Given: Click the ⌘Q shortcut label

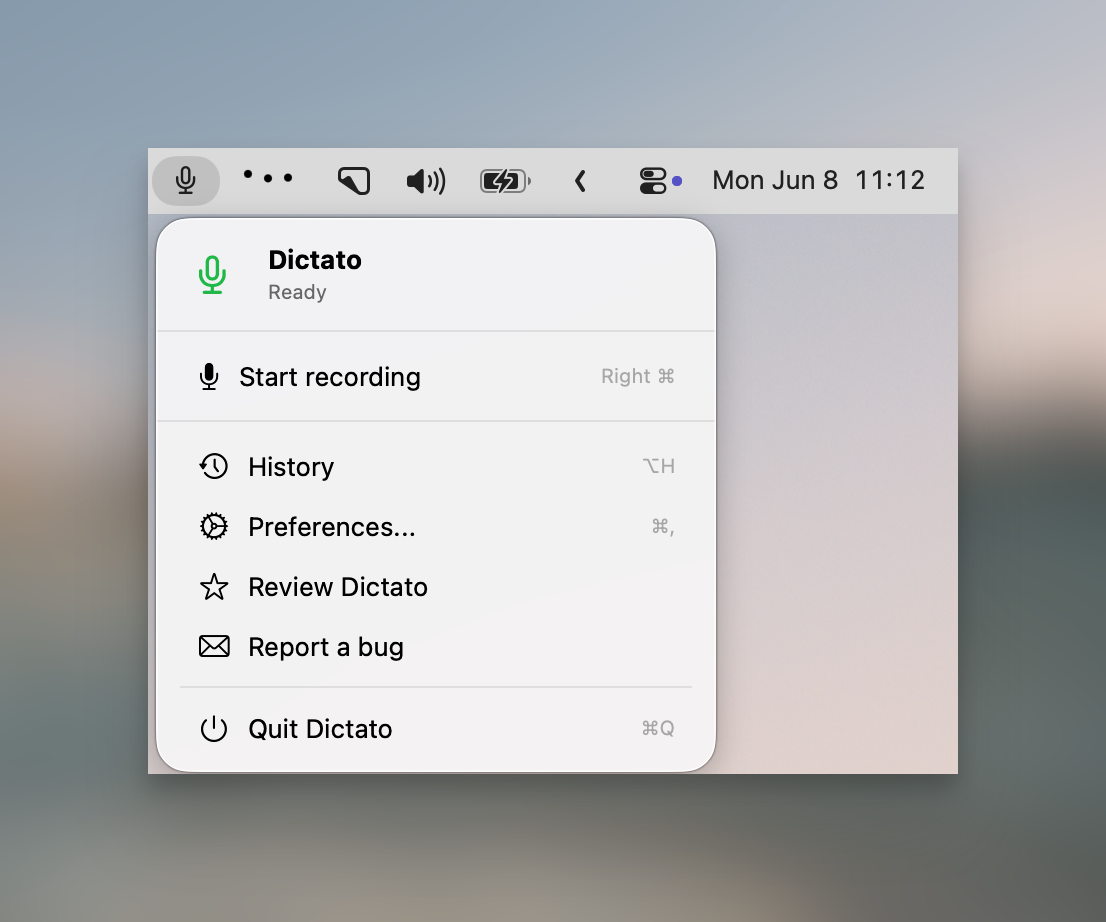Looking at the screenshot, I should 658,729.
